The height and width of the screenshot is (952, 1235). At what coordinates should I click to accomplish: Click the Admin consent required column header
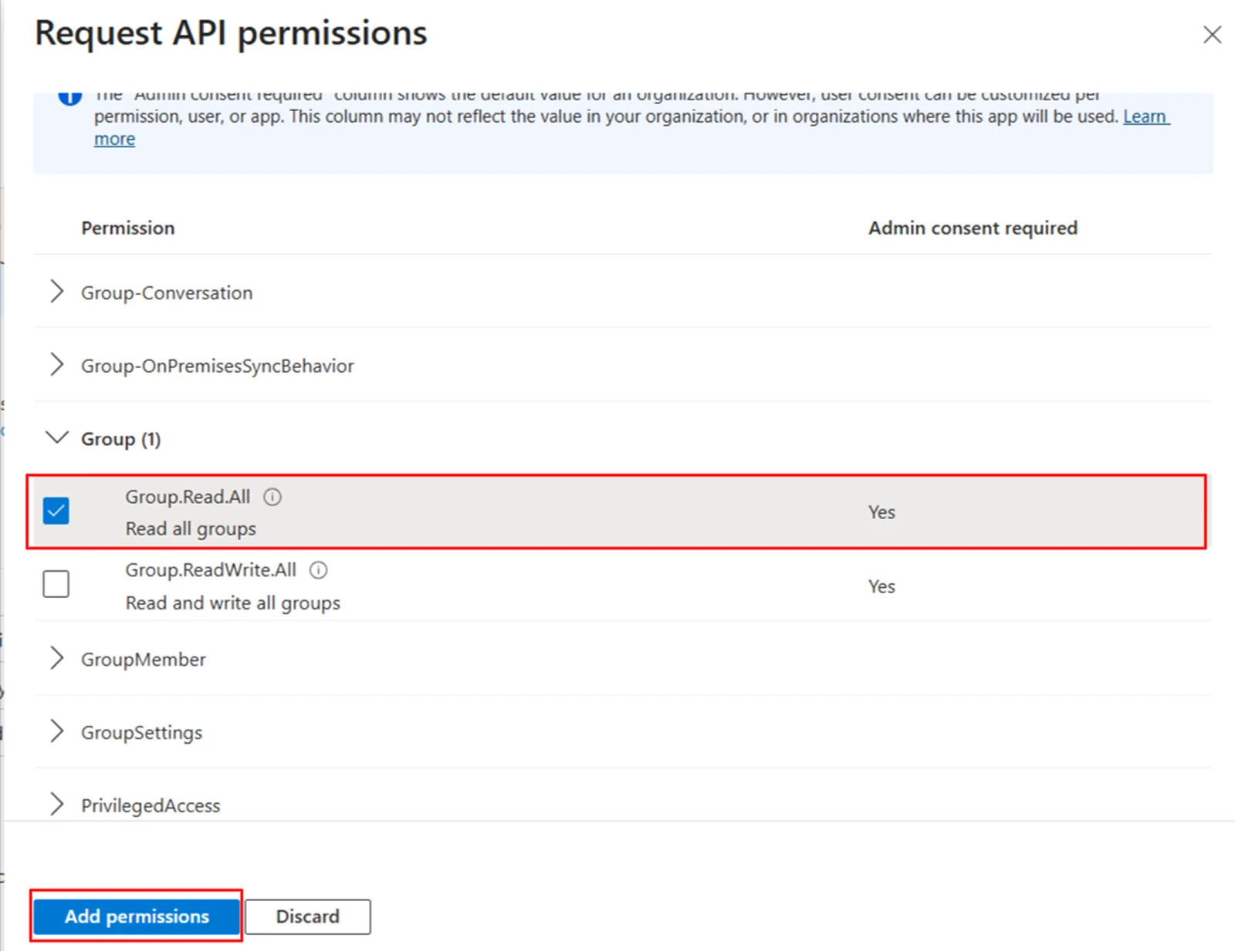[x=973, y=228]
